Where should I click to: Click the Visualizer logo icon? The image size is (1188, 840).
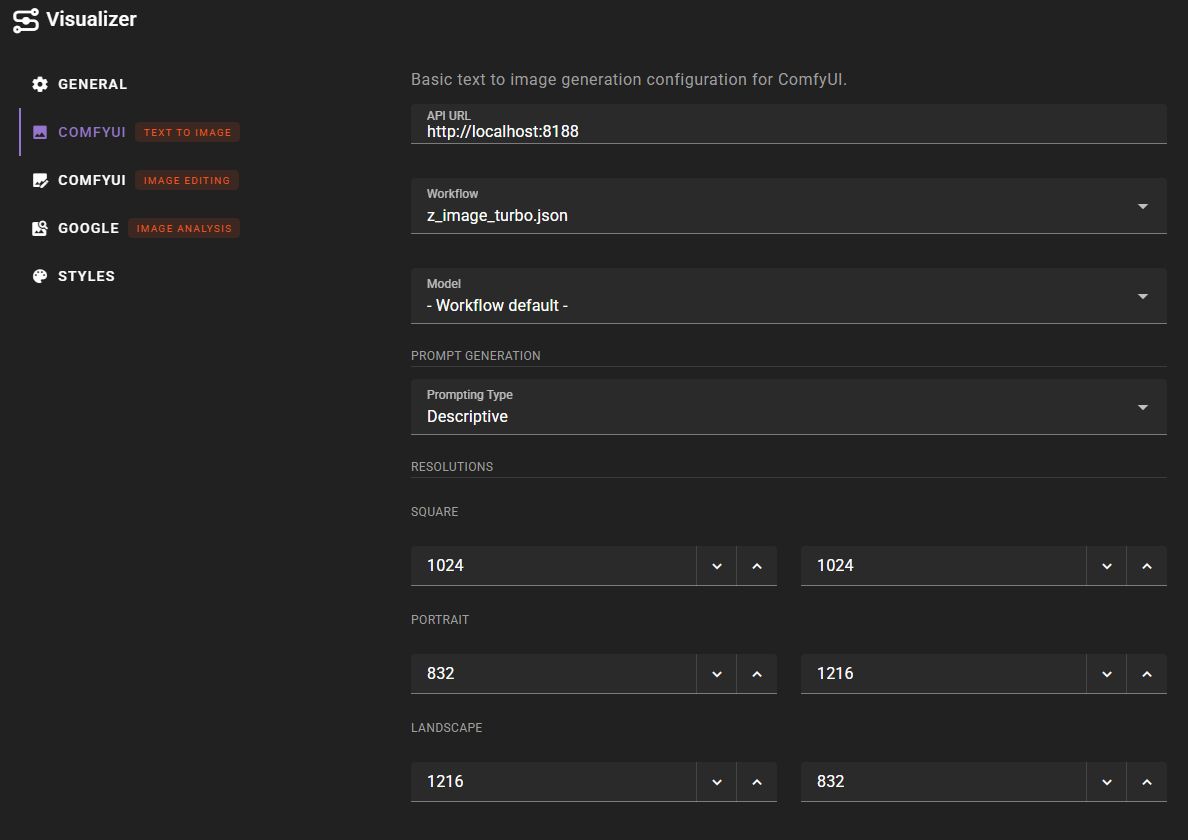tap(26, 19)
